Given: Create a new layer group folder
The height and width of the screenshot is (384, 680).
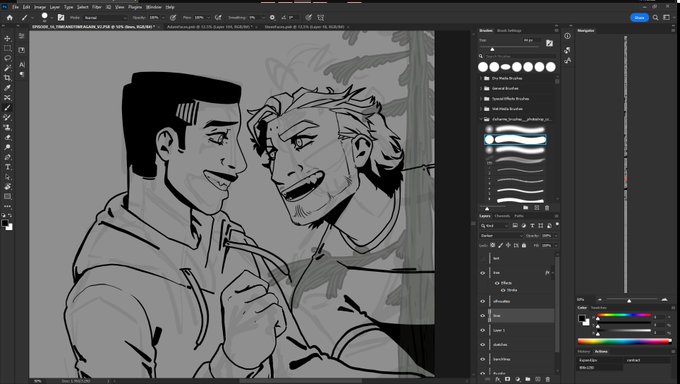Looking at the screenshot, I should [x=528, y=379].
